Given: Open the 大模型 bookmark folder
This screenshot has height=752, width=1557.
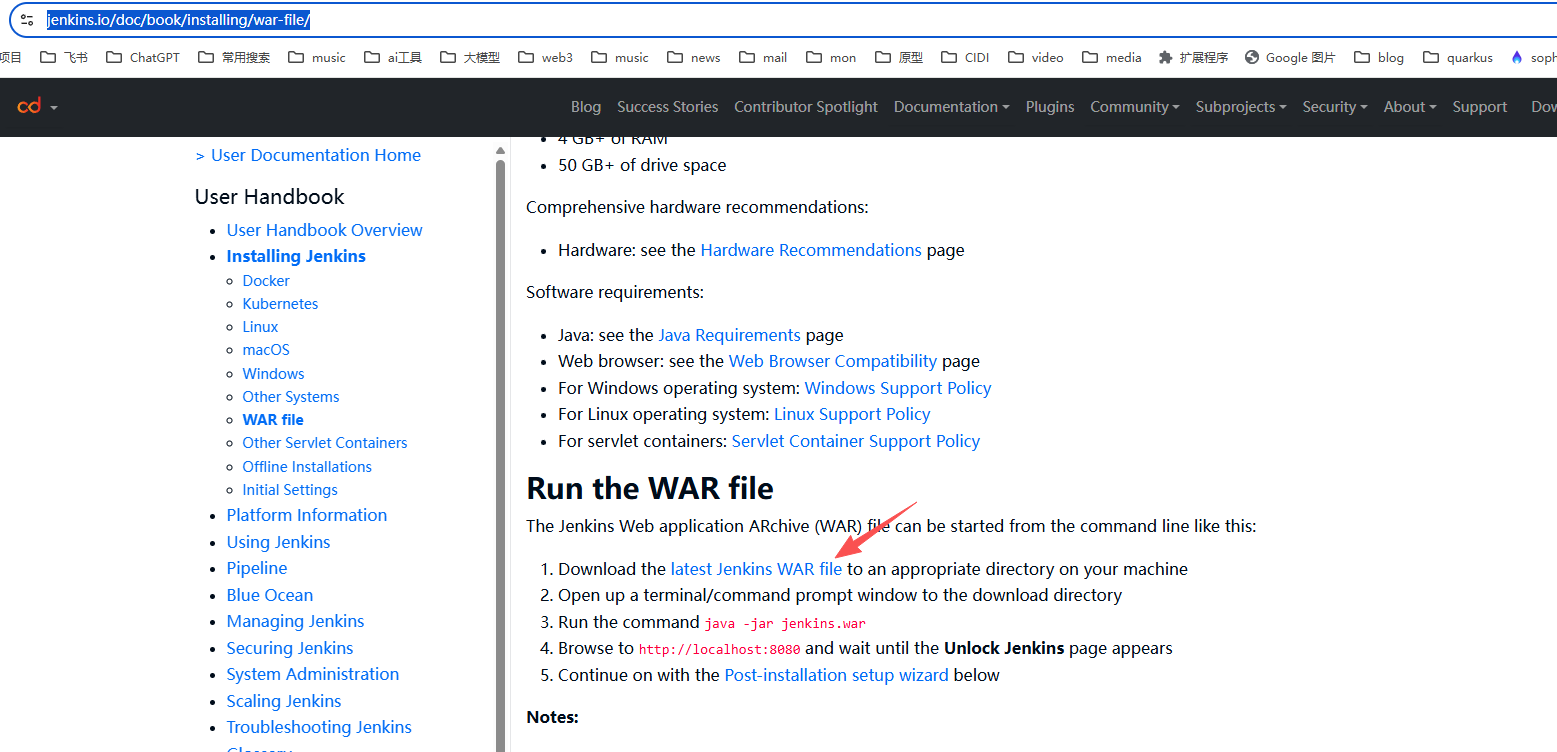Looking at the screenshot, I should tap(470, 58).
